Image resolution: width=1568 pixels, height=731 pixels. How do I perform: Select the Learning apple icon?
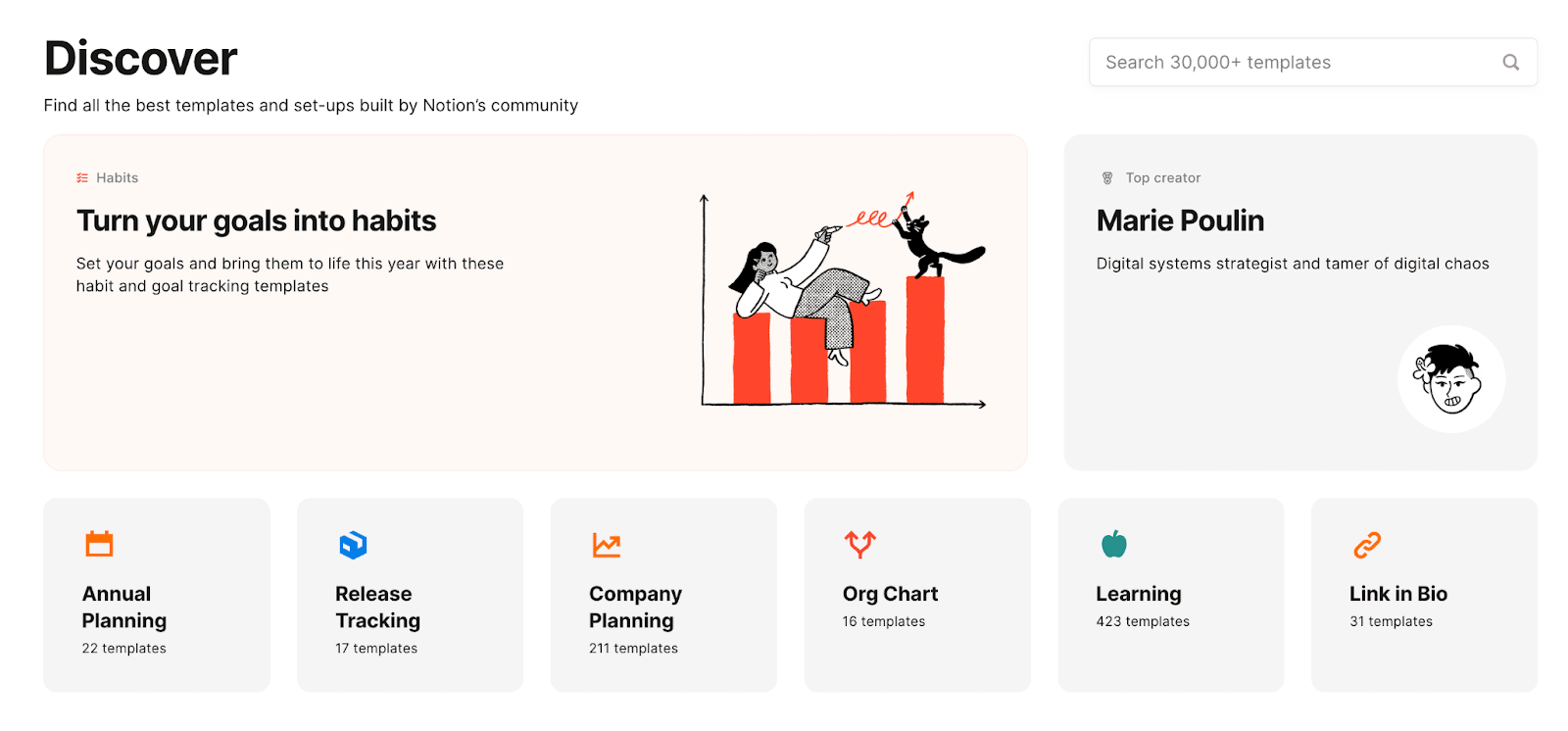(1113, 544)
